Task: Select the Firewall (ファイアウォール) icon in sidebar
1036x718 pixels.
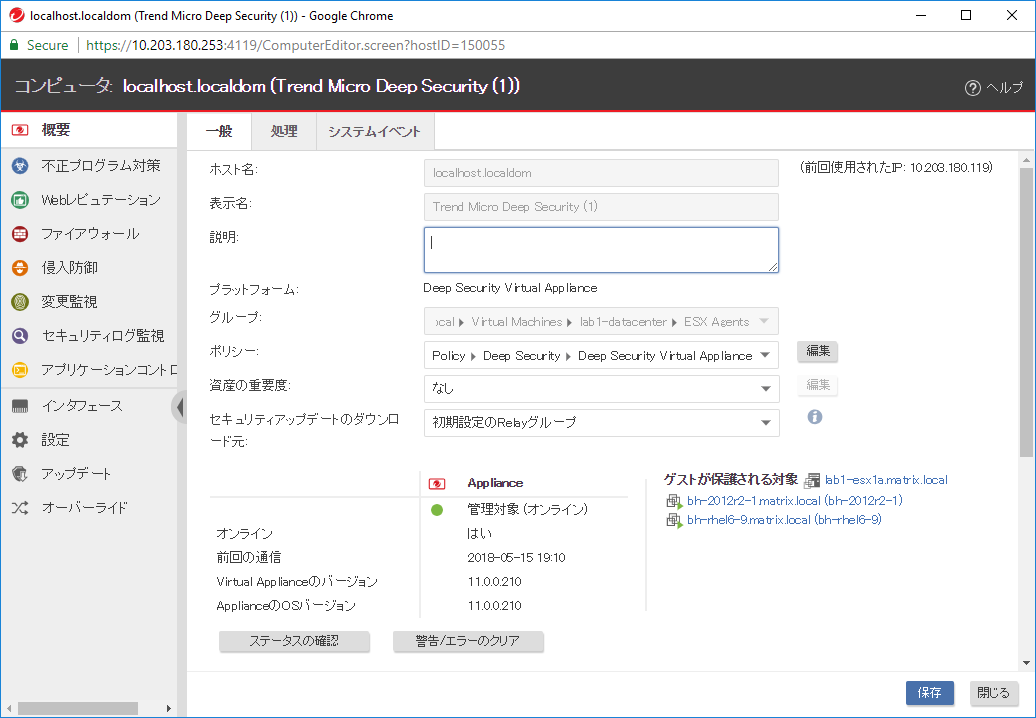Action: [19, 234]
